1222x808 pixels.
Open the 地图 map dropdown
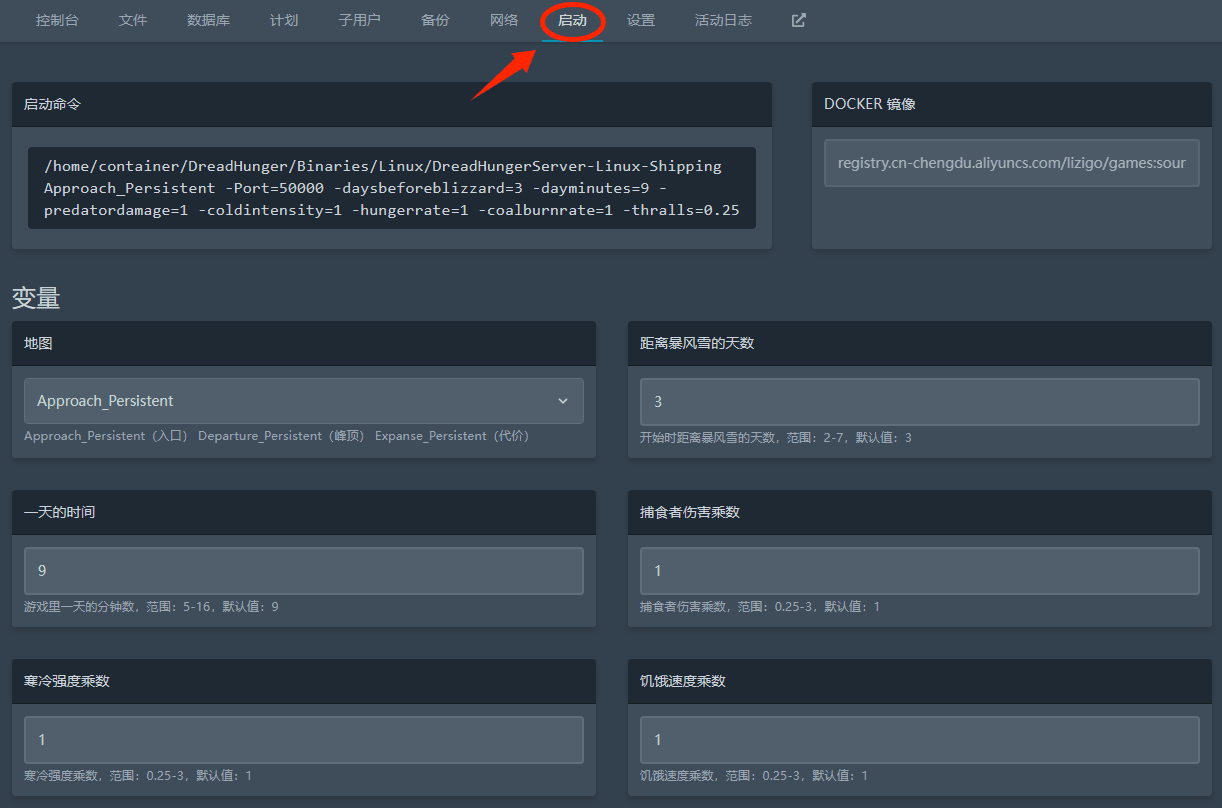pyautogui.click(x=304, y=401)
